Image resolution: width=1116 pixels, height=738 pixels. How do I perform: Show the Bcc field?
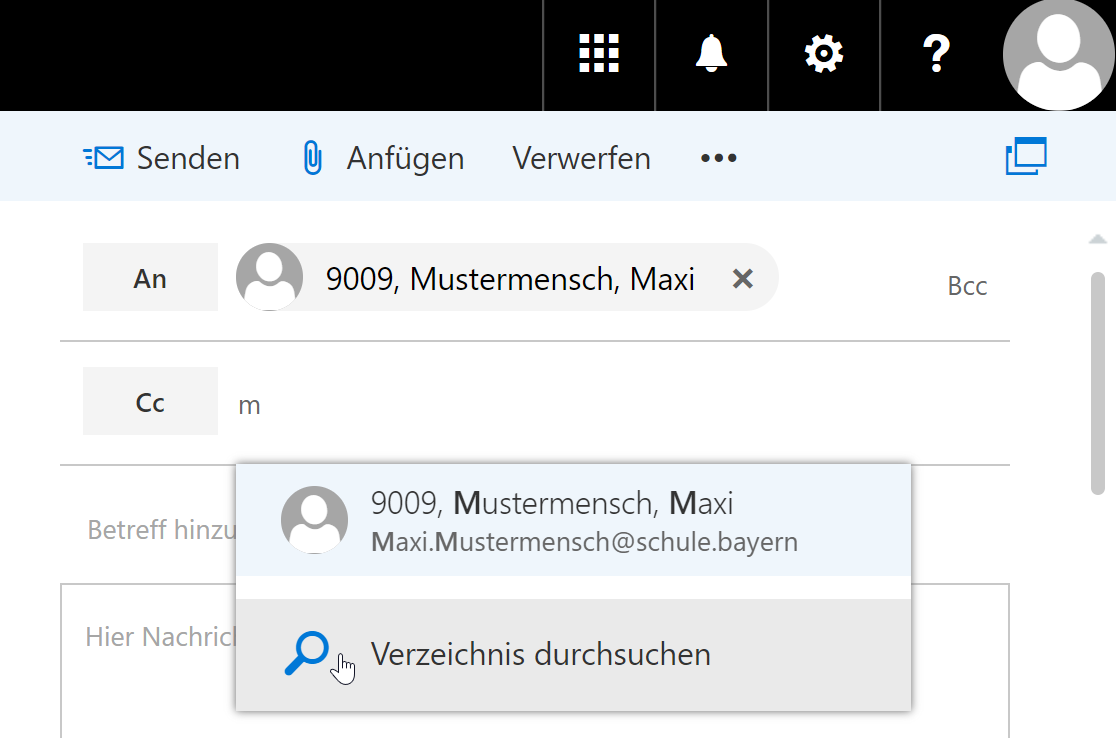[966, 286]
